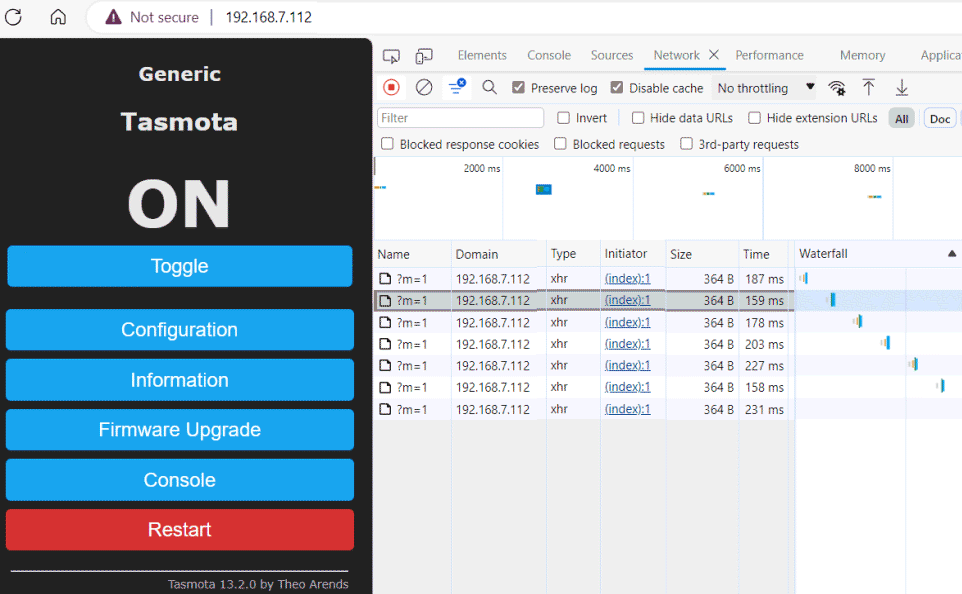Image resolution: width=962 pixels, height=594 pixels.
Task: Click the address bar URL 192.168.7.112
Action: [x=269, y=17]
